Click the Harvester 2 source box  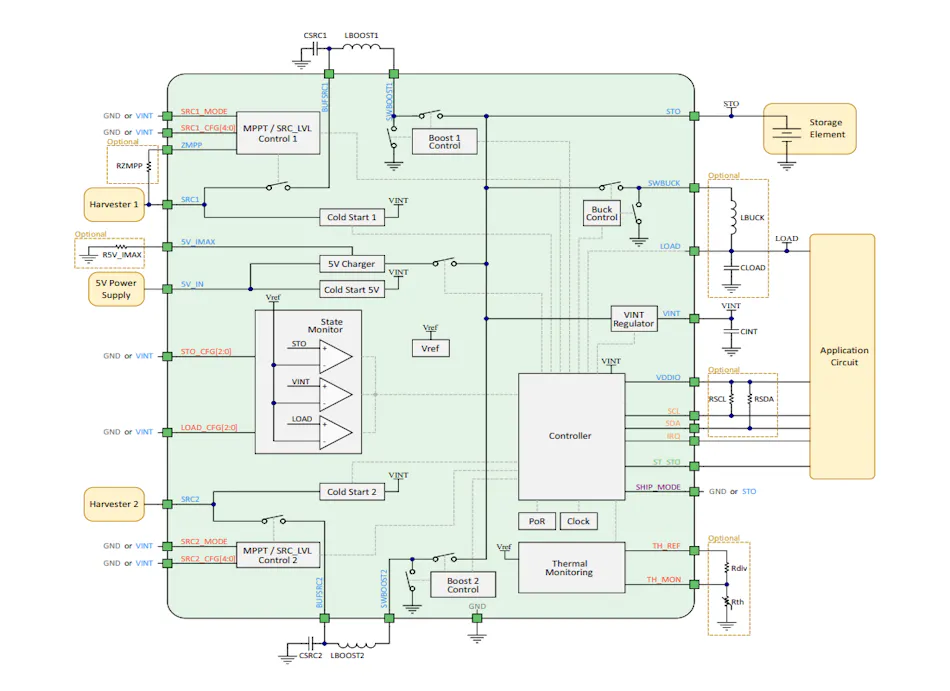point(114,504)
